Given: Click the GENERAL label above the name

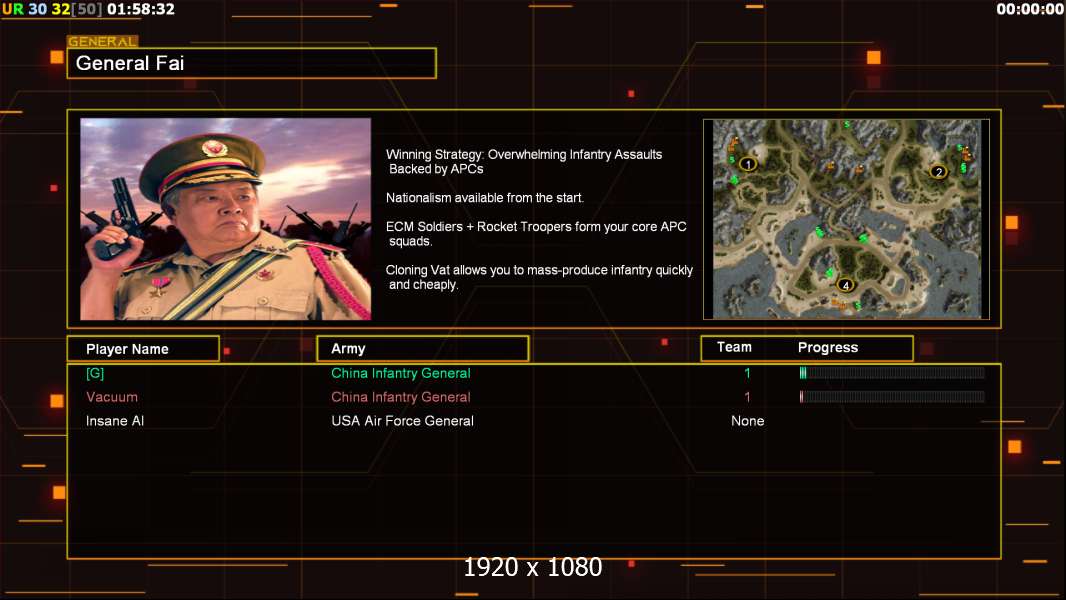Looking at the screenshot, I should 103,41.
